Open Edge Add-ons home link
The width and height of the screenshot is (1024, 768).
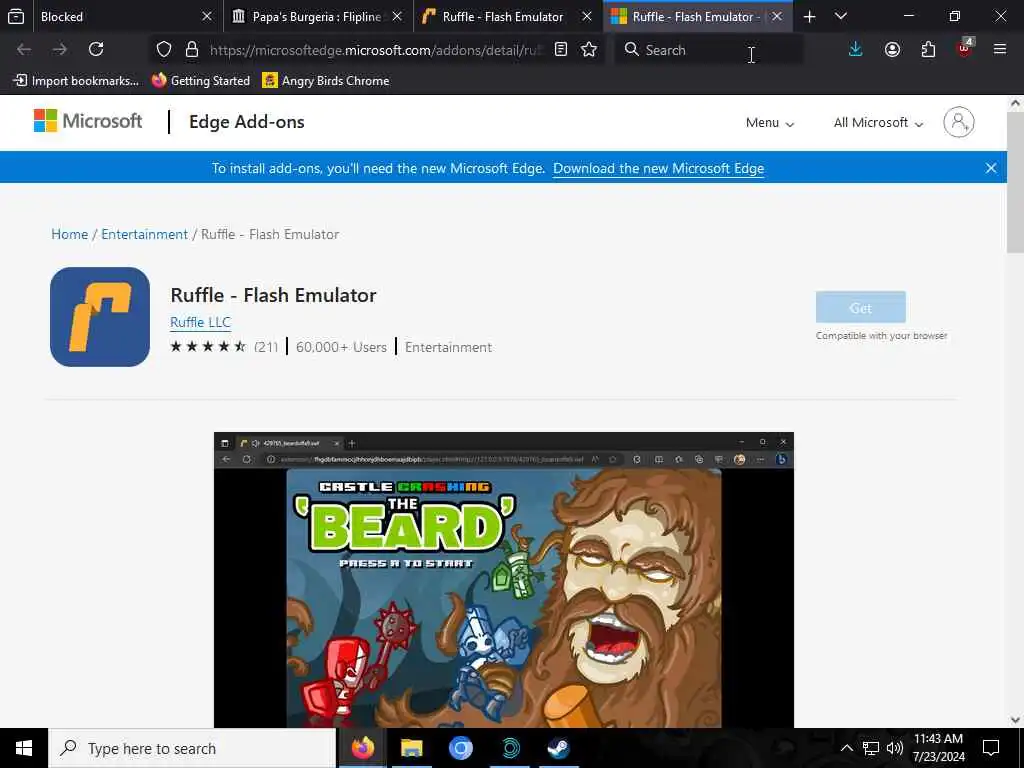(246, 122)
